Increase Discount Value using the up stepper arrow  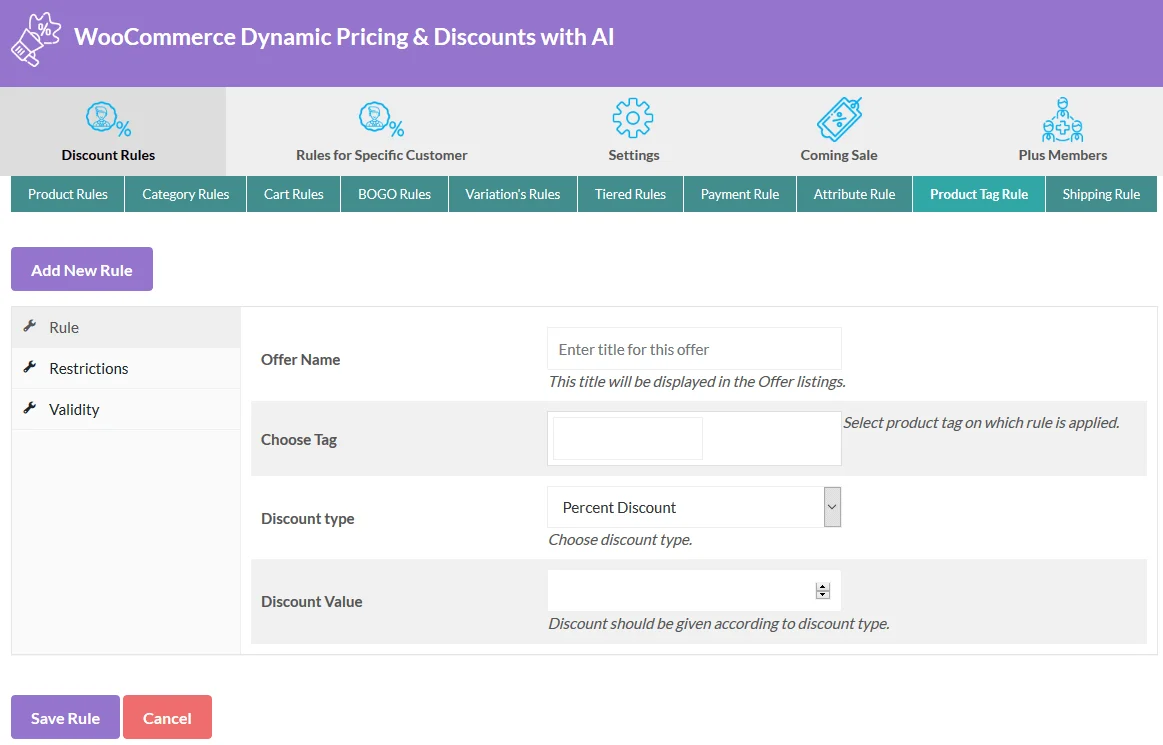(x=823, y=585)
